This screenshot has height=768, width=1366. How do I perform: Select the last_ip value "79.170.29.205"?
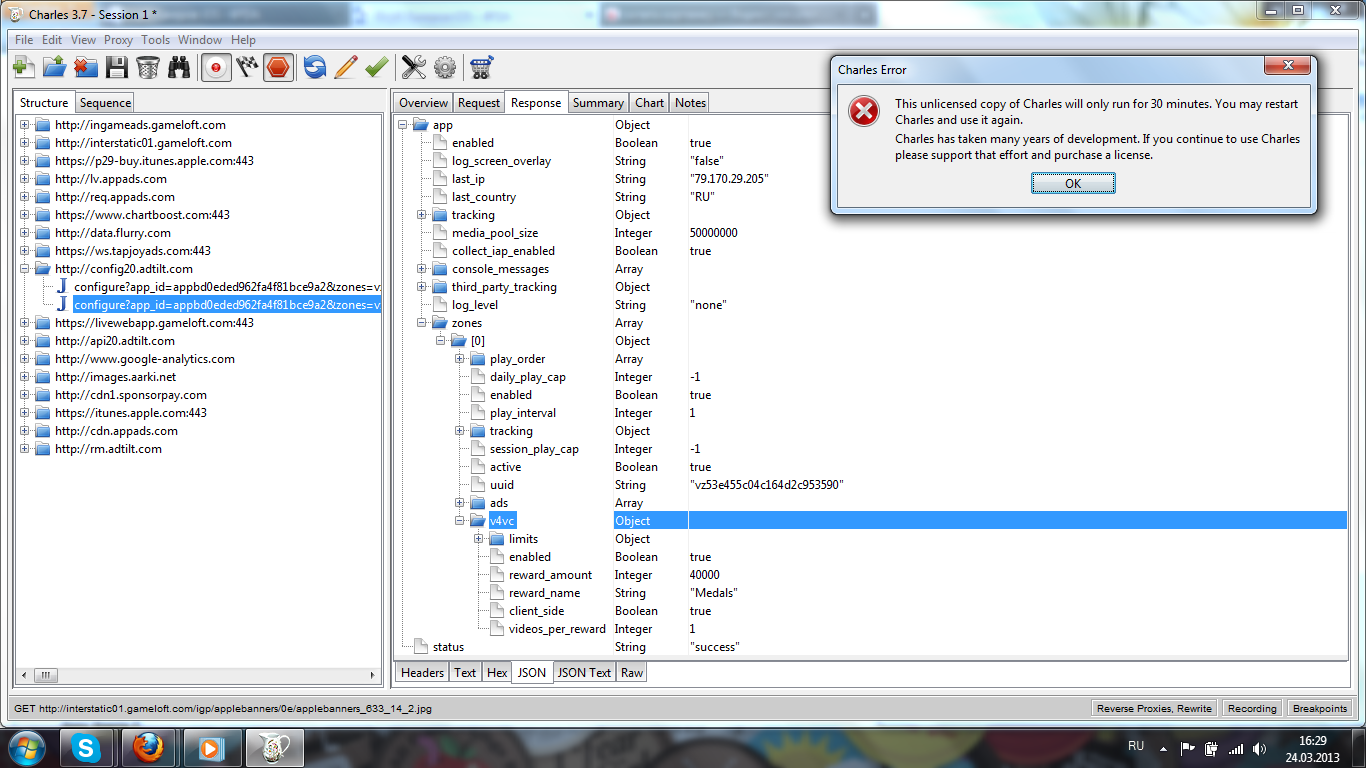click(x=729, y=179)
